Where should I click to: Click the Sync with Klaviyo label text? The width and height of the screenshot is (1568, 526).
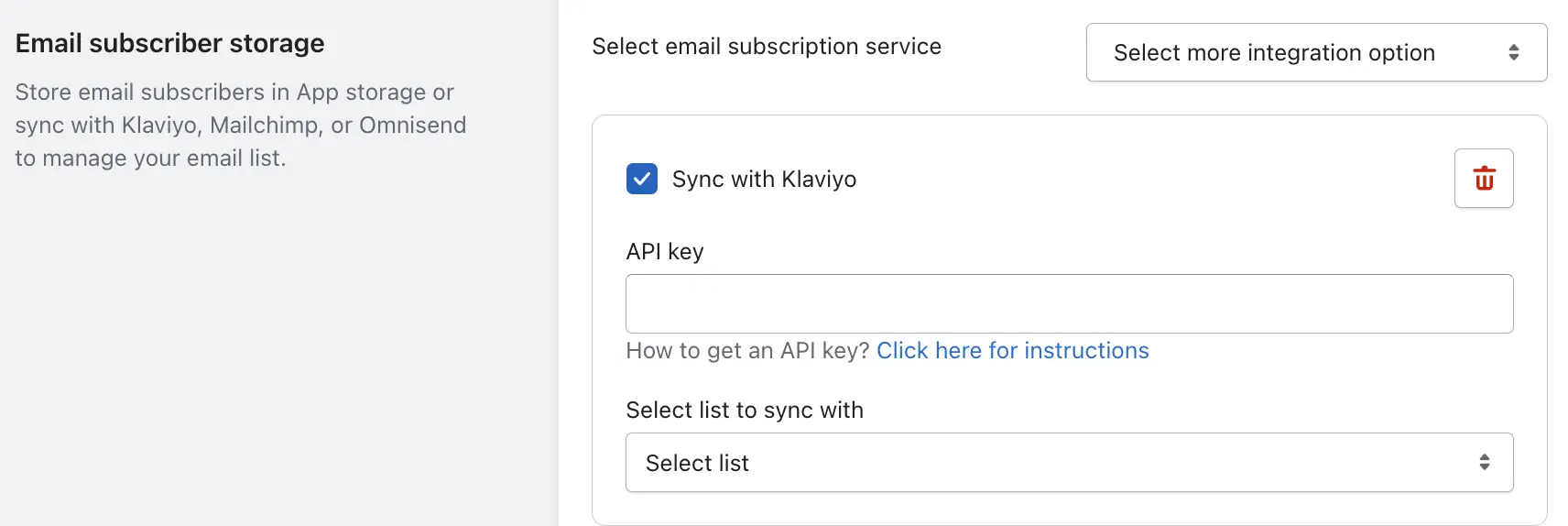pyautogui.click(x=764, y=179)
